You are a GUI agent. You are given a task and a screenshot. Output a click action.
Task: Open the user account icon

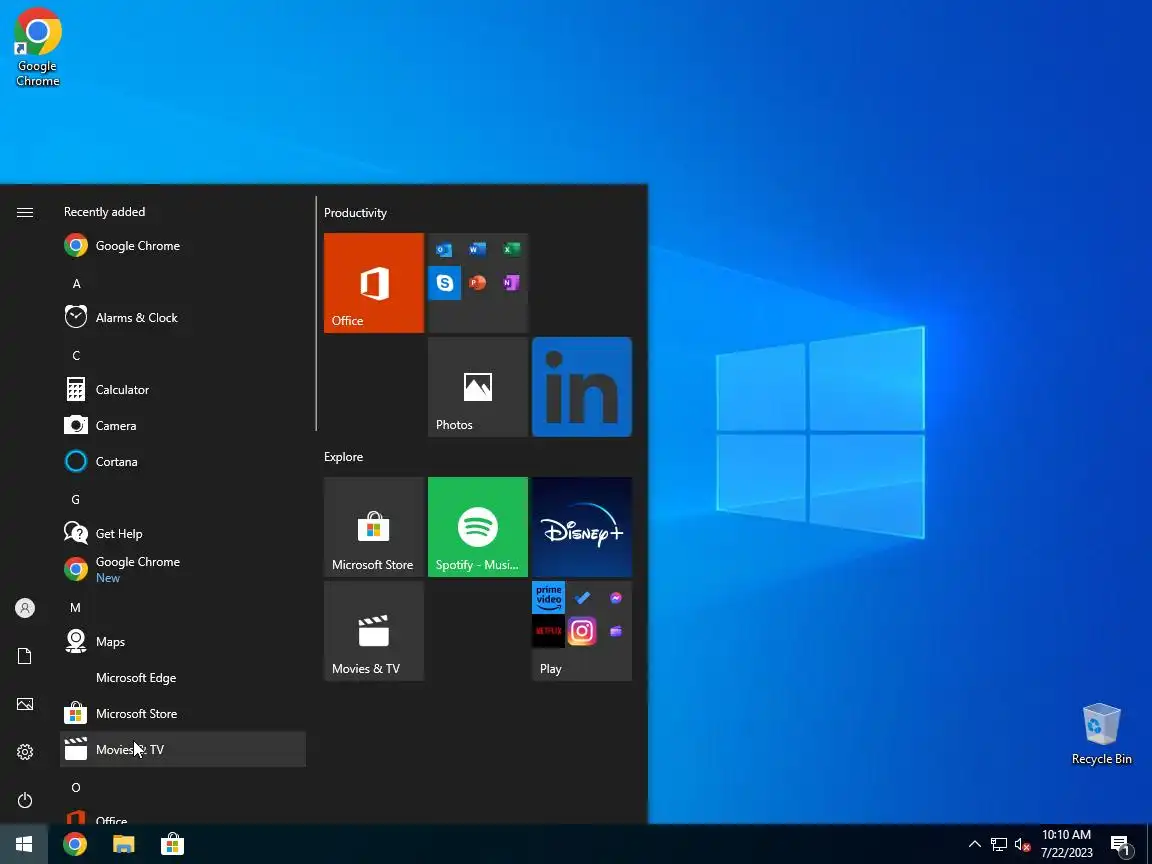coord(24,608)
